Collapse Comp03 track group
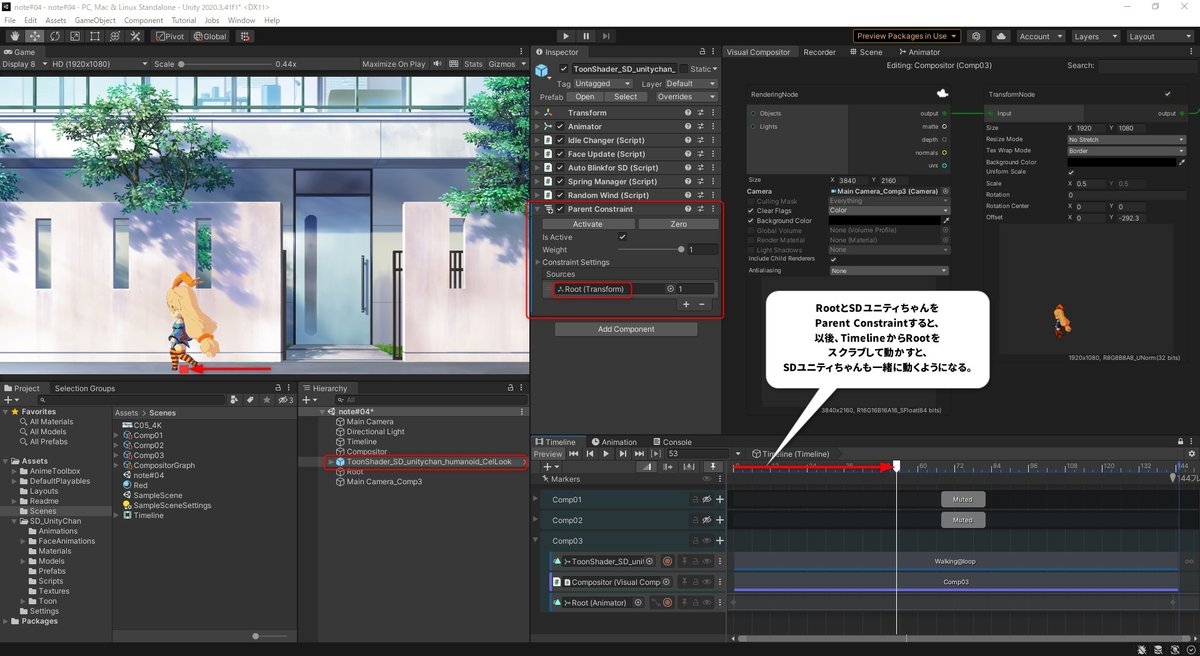1200x656 pixels. coord(535,541)
